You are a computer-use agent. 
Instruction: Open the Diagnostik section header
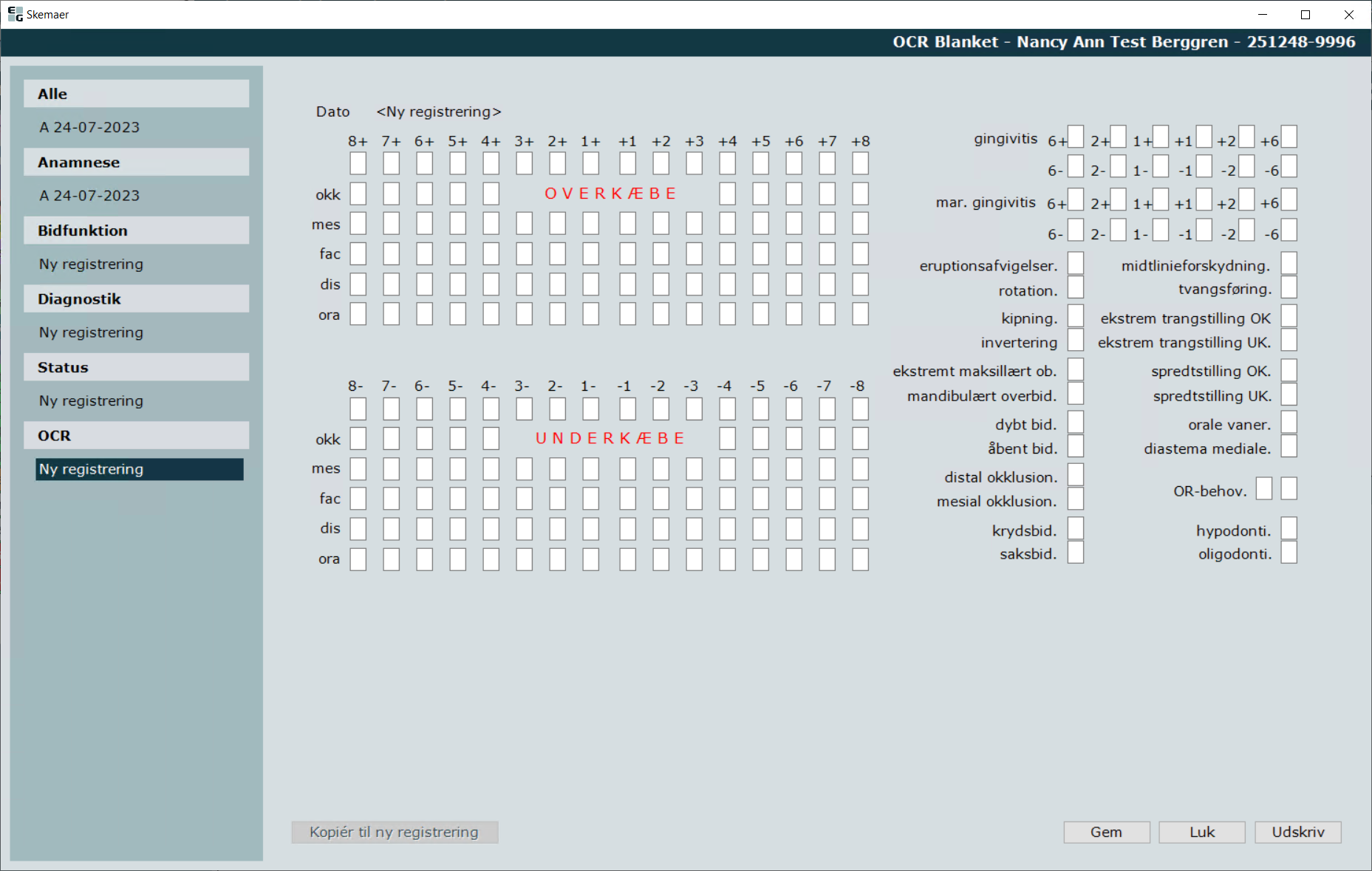coord(136,298)
